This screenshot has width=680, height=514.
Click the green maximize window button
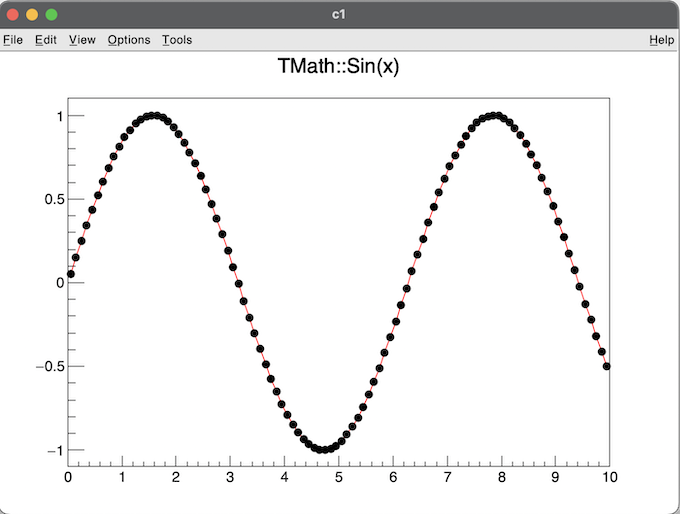(51, 15)
